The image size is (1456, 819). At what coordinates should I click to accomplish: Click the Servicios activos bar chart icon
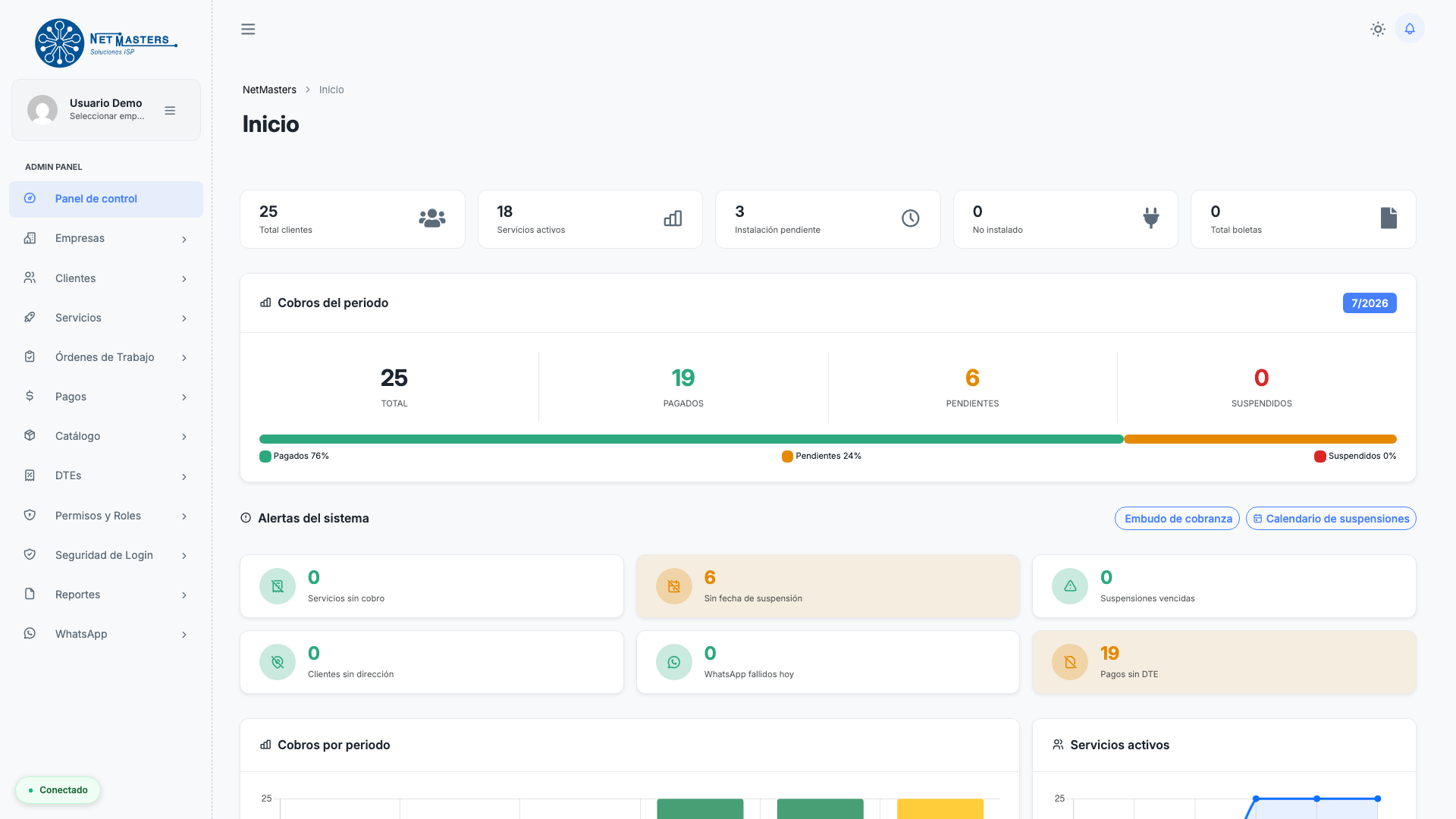(x=673, y=218)
